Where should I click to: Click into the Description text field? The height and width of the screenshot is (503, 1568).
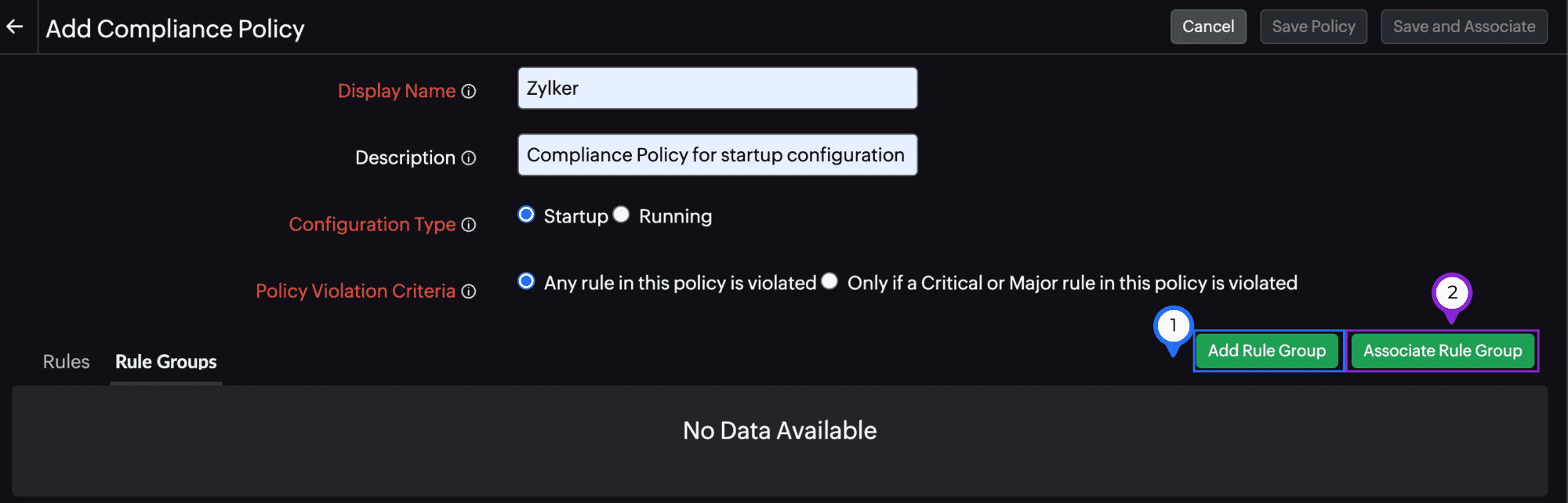[x=717, y=155]
